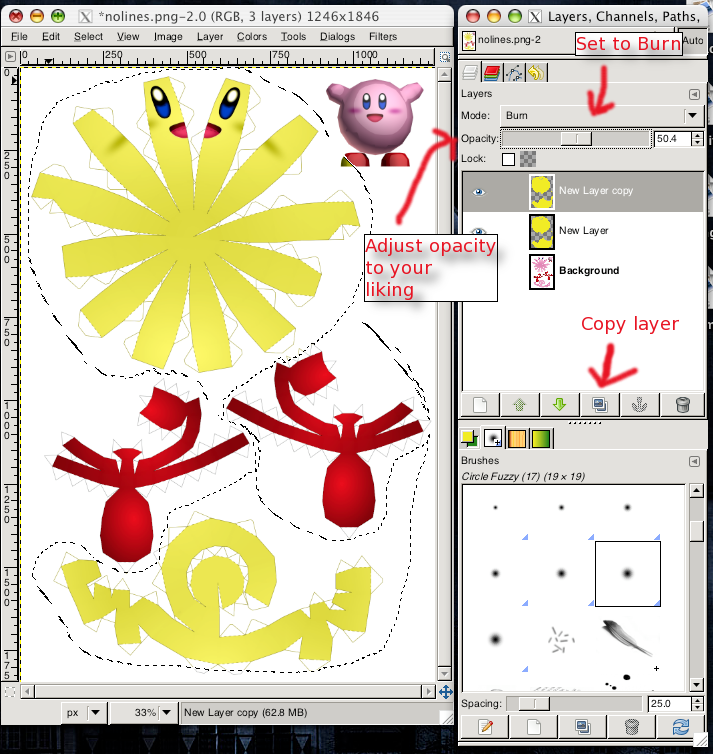Click the Auto button
The height and width of the screenshot is (754, 713).
tap(692, 41)
